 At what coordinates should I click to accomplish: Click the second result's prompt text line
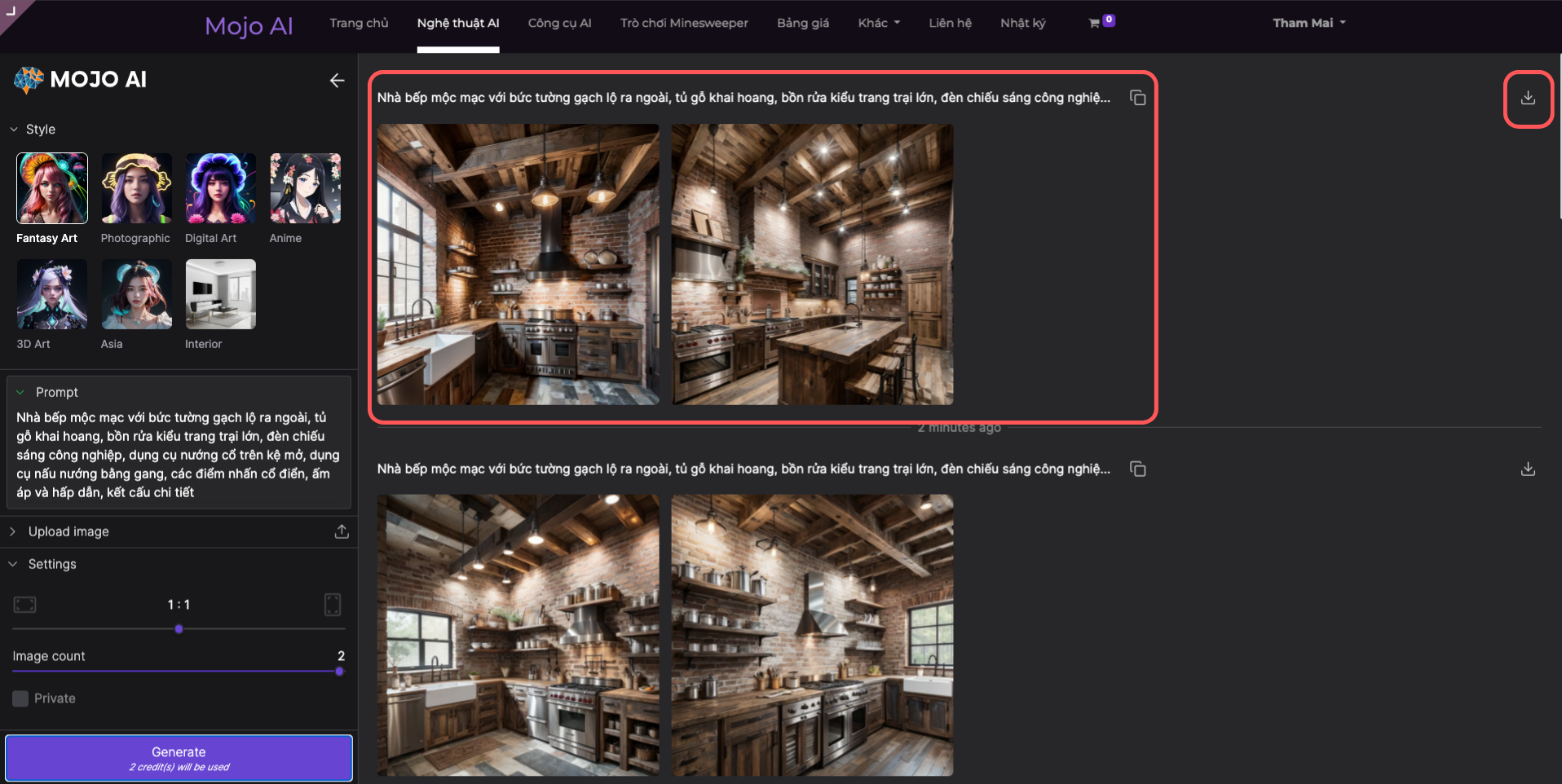[743, 469]
